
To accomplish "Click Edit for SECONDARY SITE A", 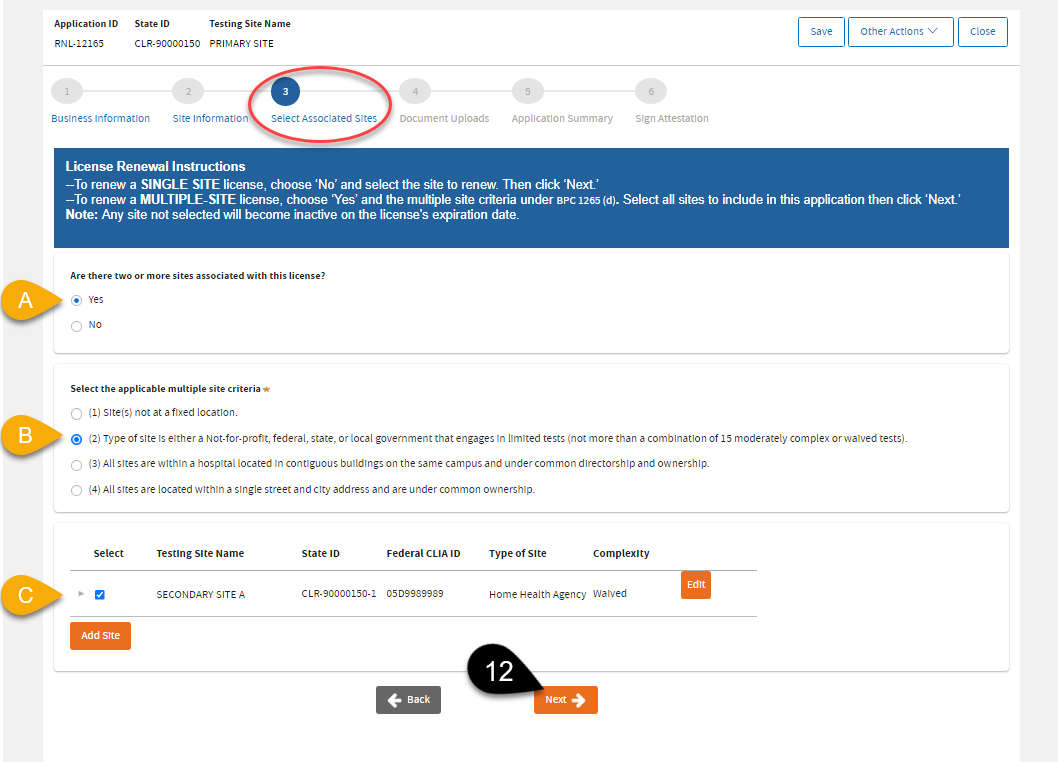I will click(x=696, y=585).
